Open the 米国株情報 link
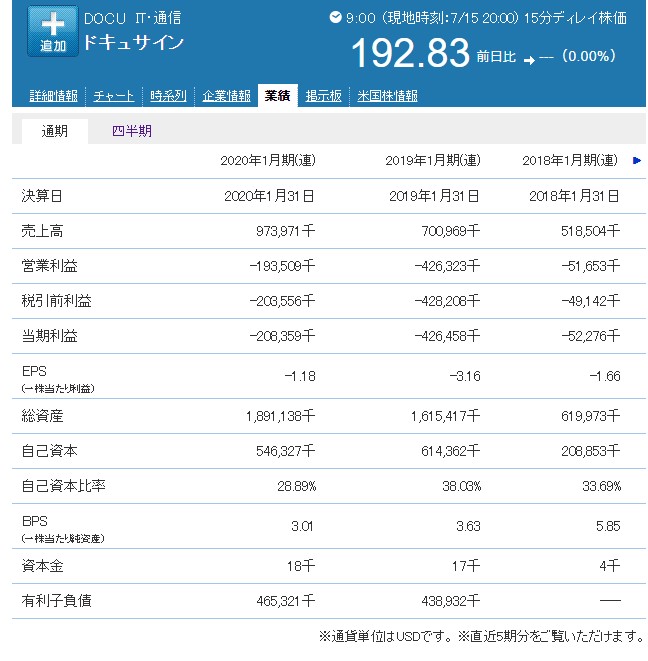648x661 pixels. pos(387,96)
